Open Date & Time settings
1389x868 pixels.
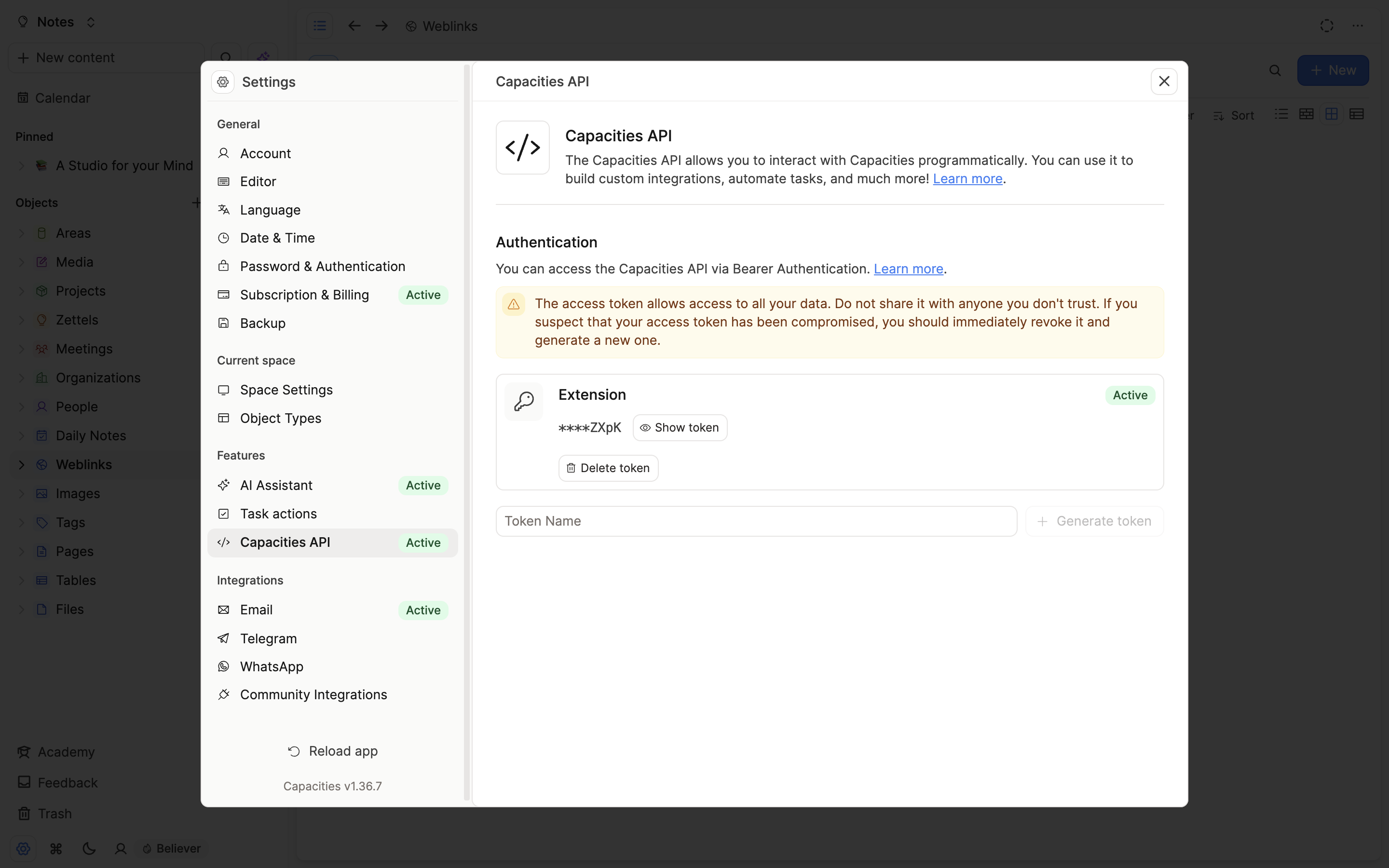332,238
